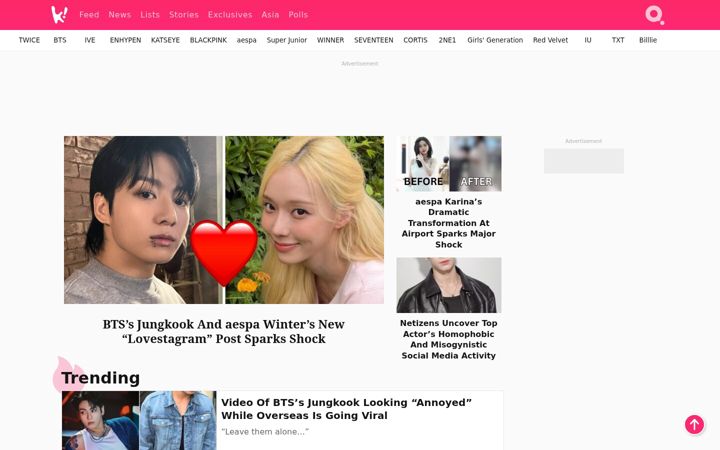The image size is (720, 450).
Task: Select the Exclusives menu item
Action: tap(230, 15)
